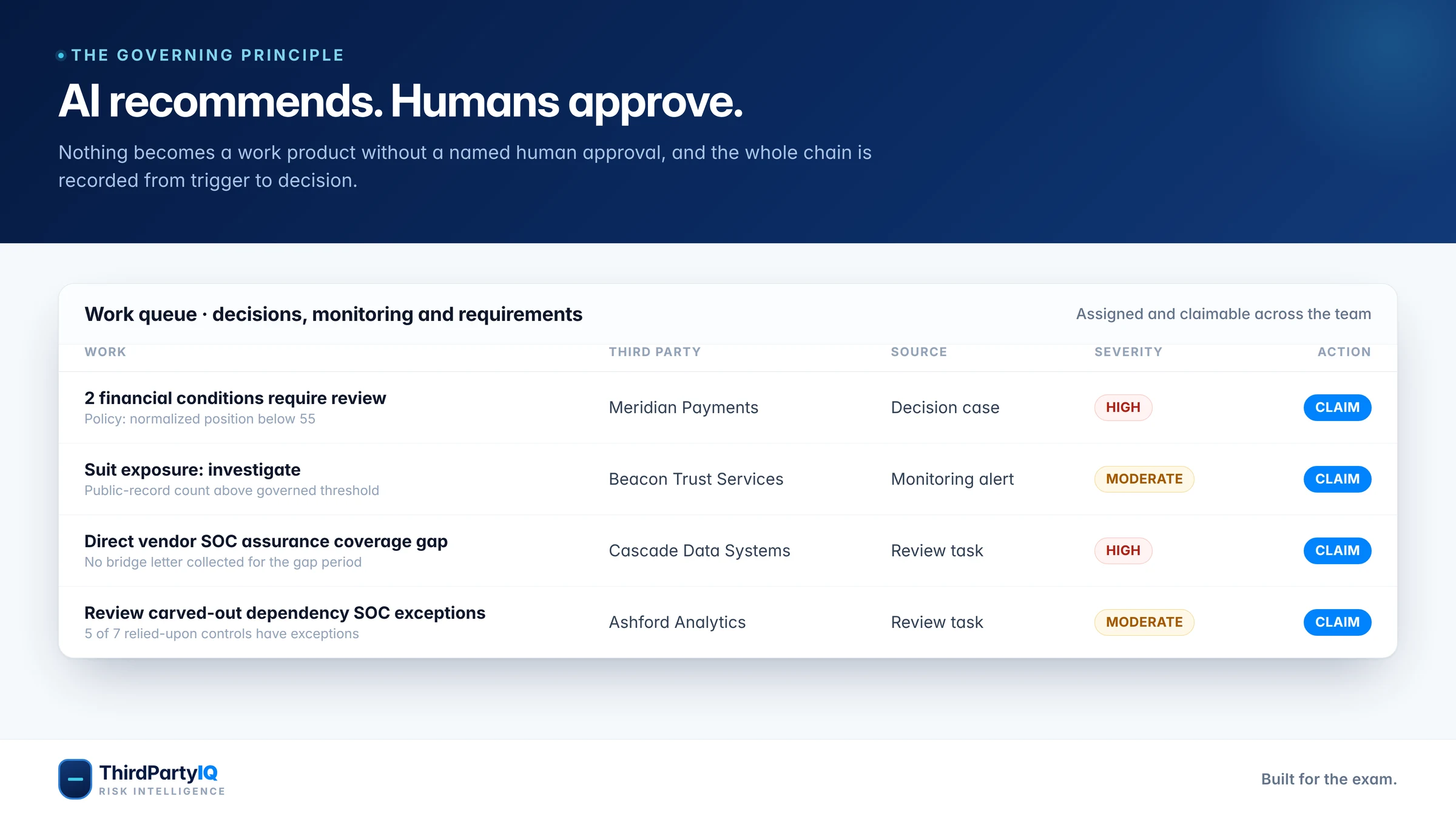Viewport: 1456px width, 819px height.
Task: Click the SEVERITY column header
Action: point(1128,352)
